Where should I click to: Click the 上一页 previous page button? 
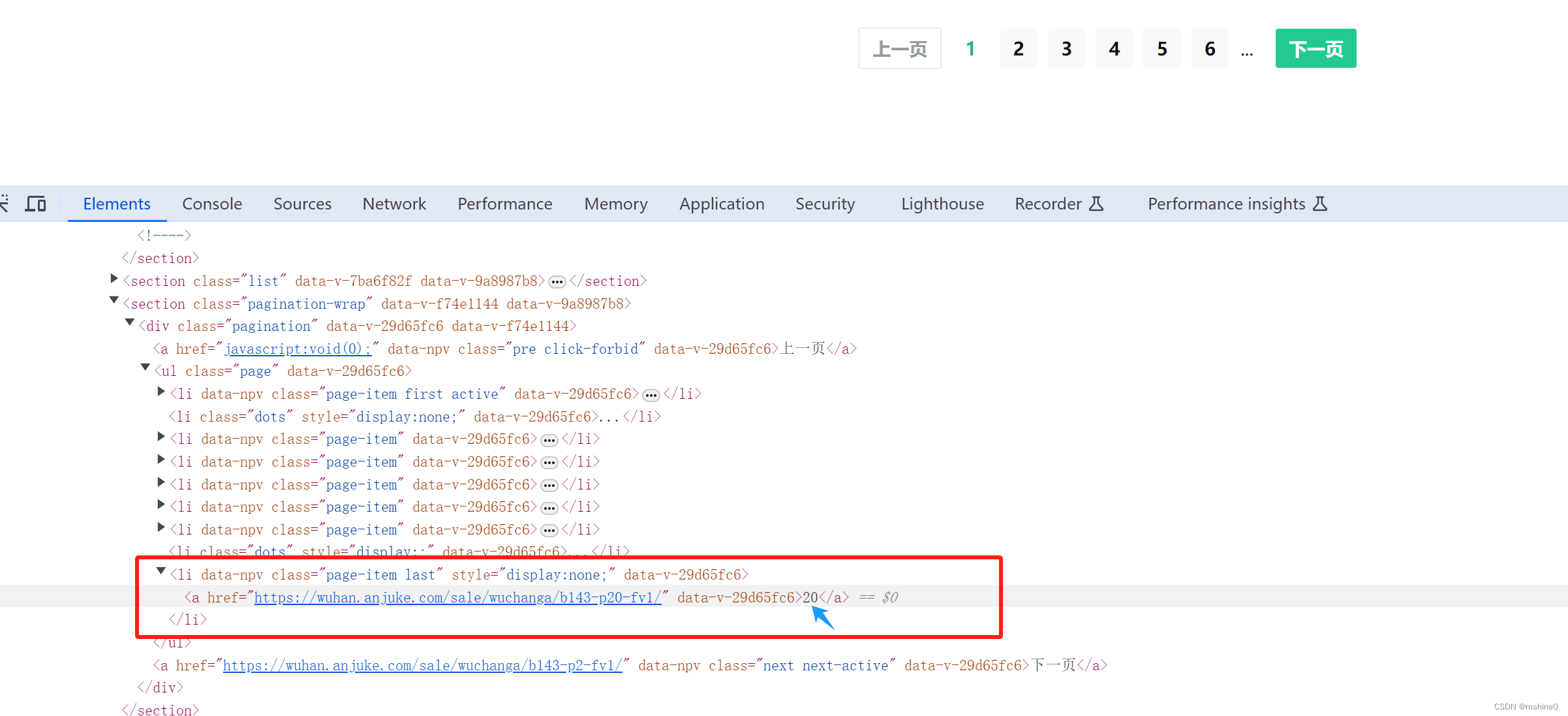point(899,48)
